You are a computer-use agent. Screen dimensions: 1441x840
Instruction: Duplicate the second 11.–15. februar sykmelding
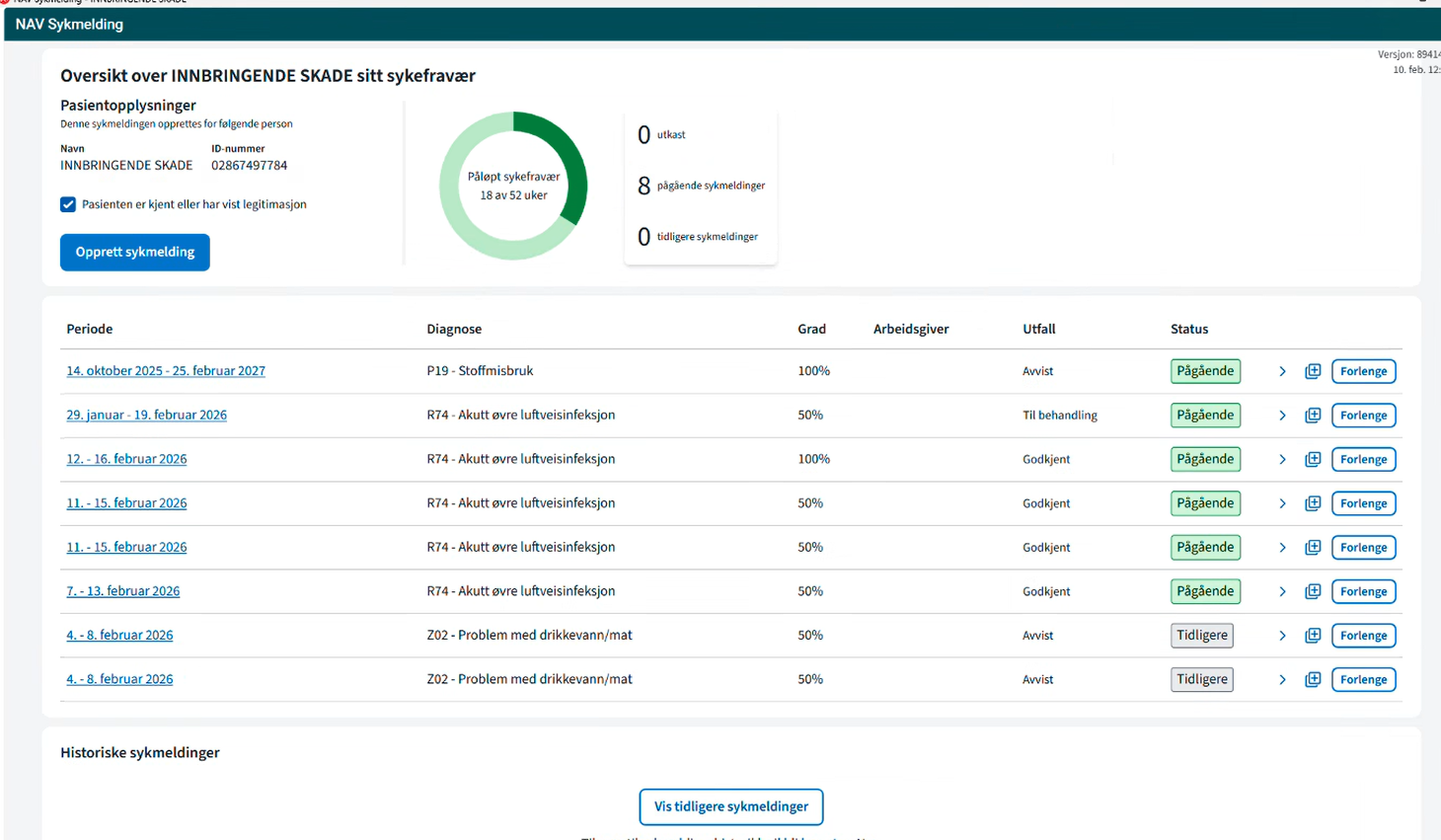pyautogui.click(x=1313, y=547)
